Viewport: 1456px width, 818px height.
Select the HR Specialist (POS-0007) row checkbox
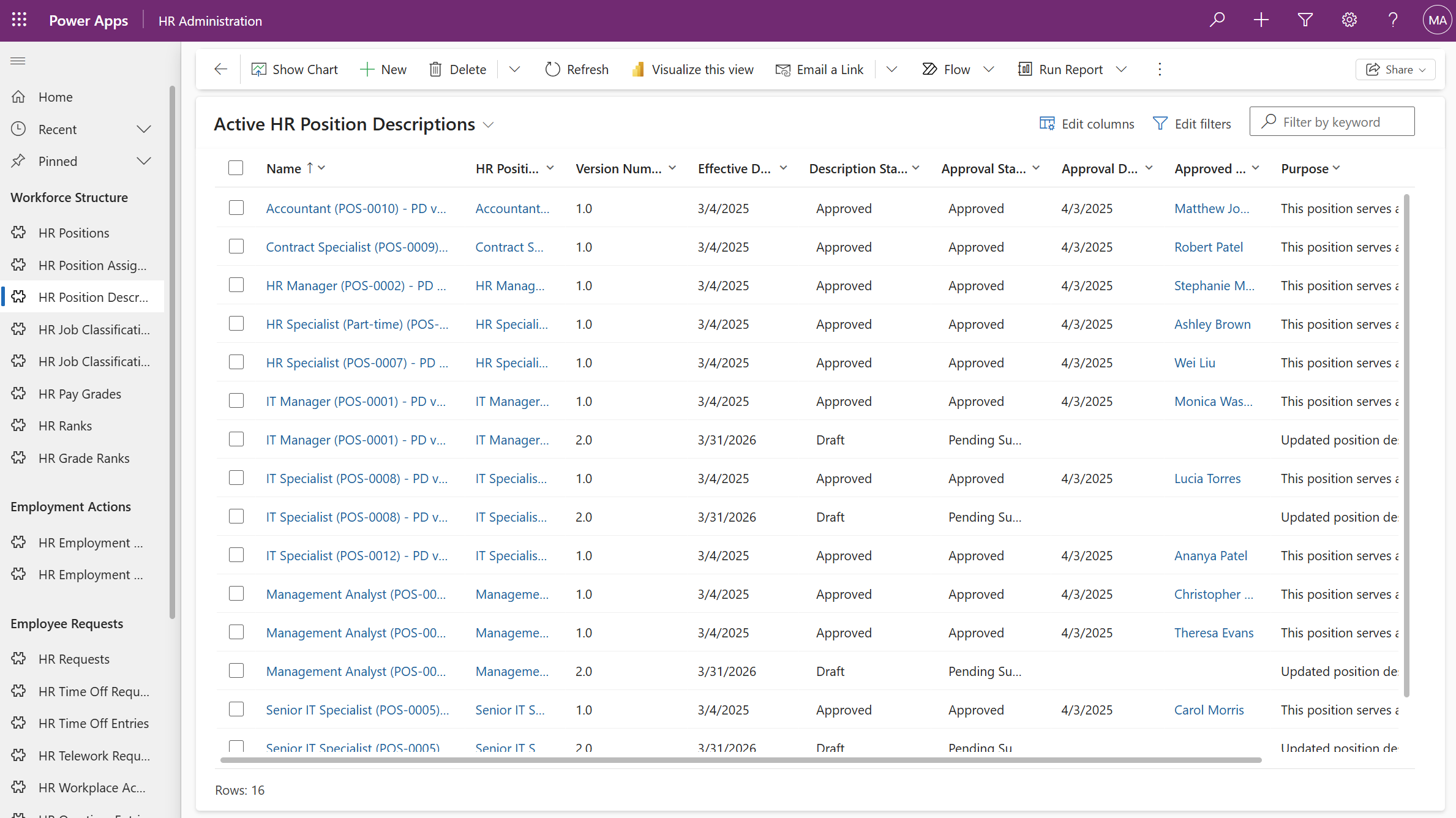click(236, 362)
